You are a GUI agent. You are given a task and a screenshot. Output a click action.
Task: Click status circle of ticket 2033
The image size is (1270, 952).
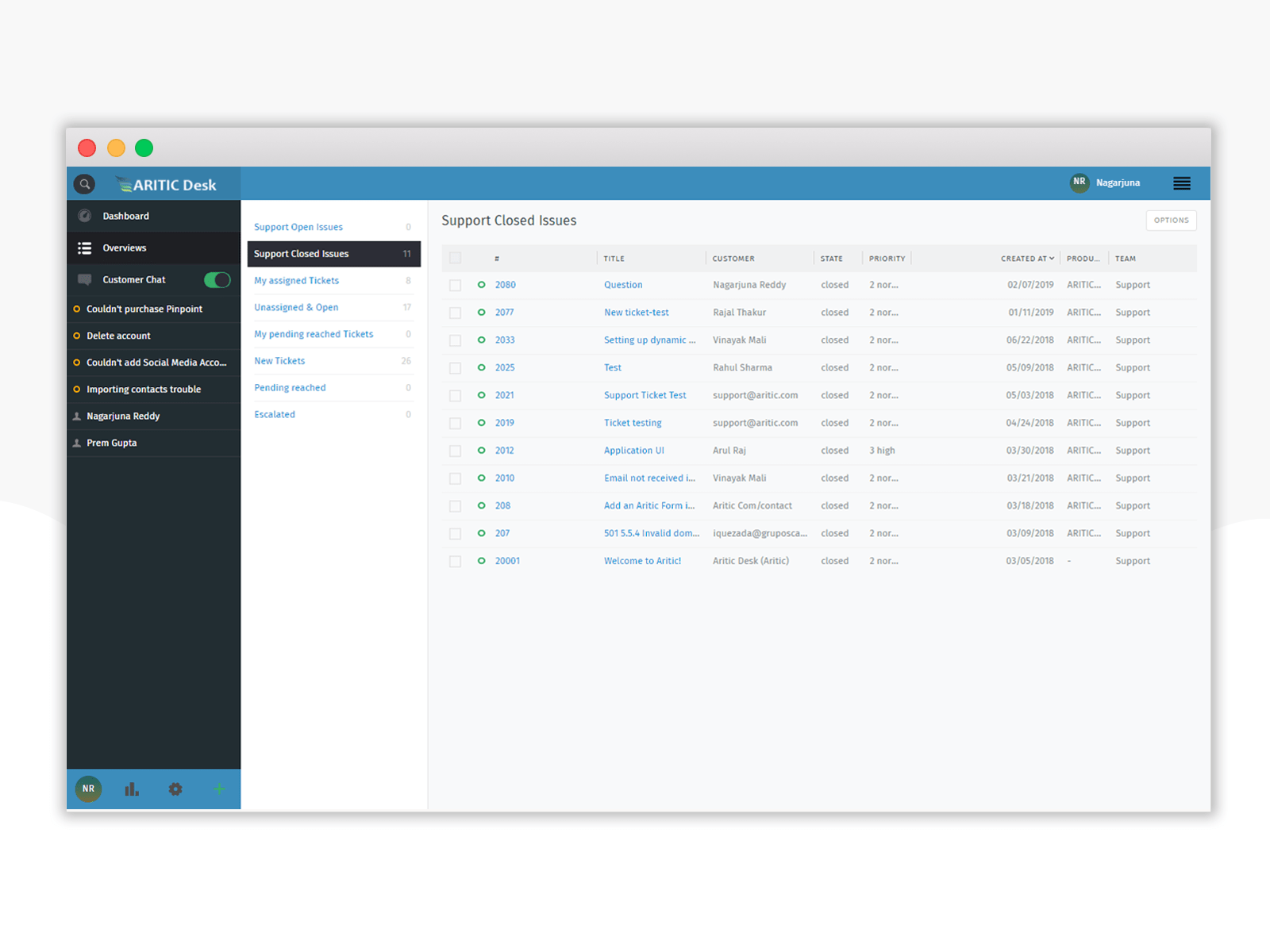tap(481, 340)
